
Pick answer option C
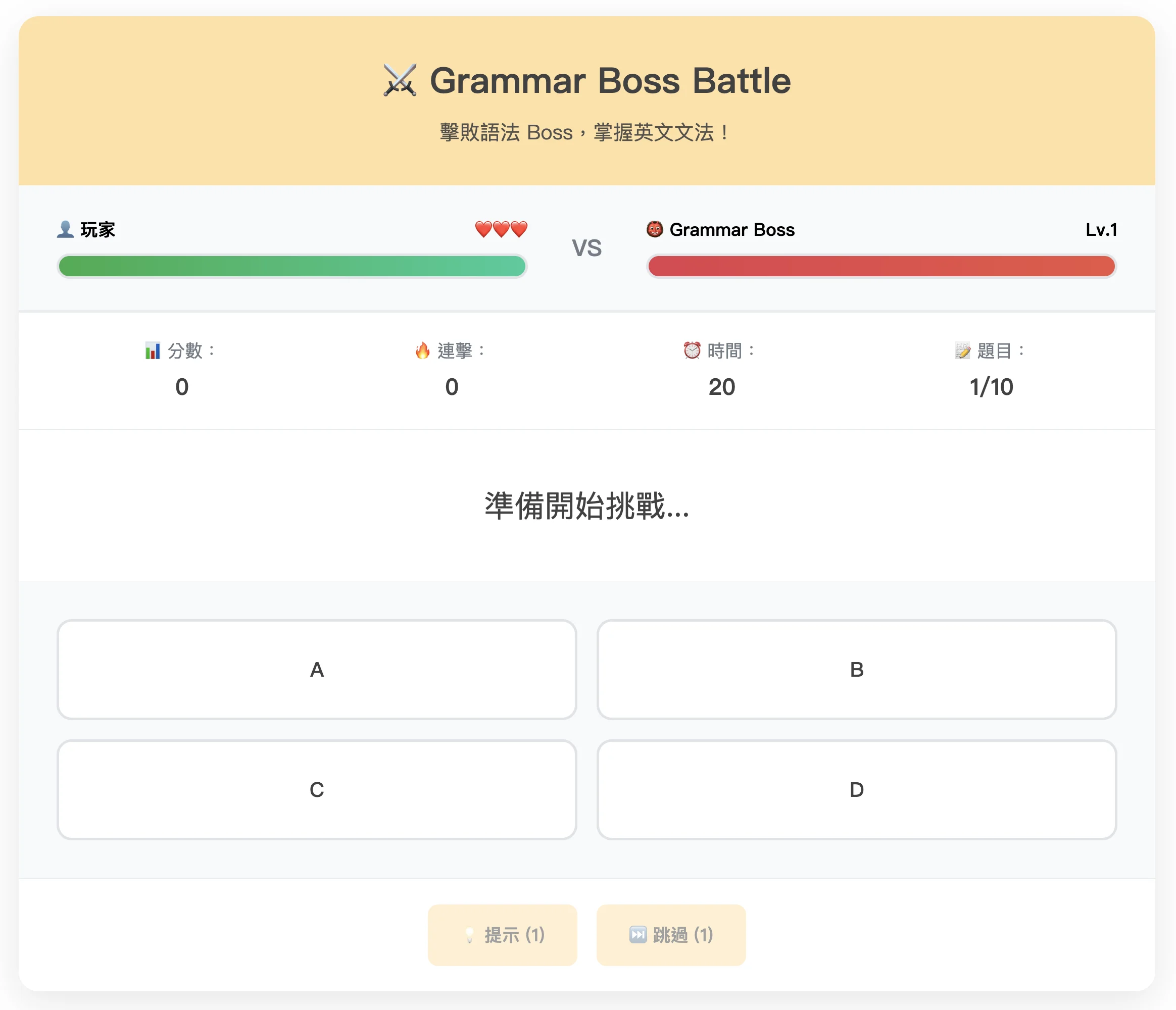[317, 789]
